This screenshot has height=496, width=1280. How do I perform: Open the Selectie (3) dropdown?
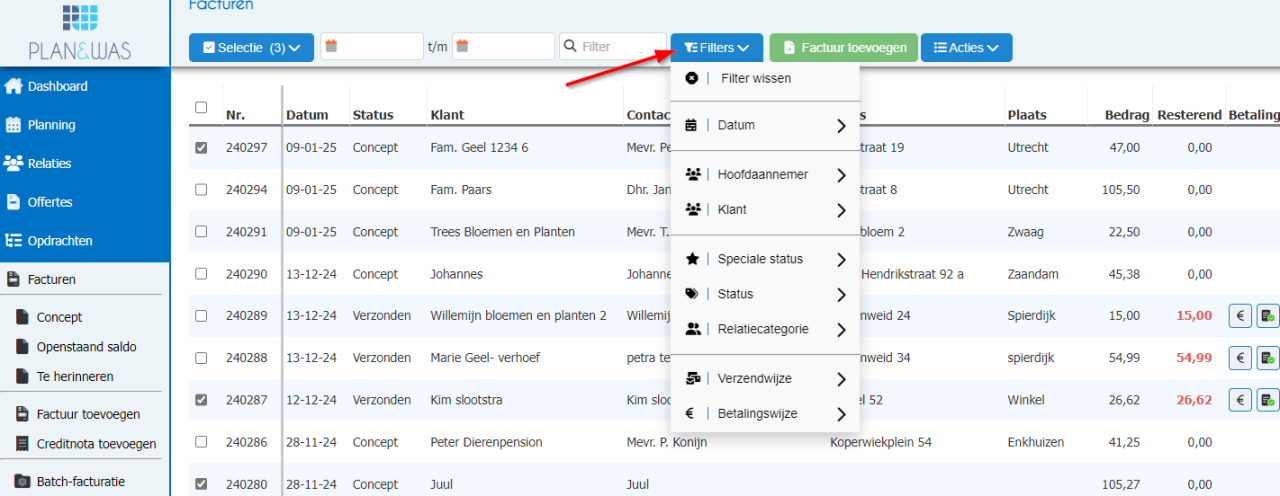251,47
